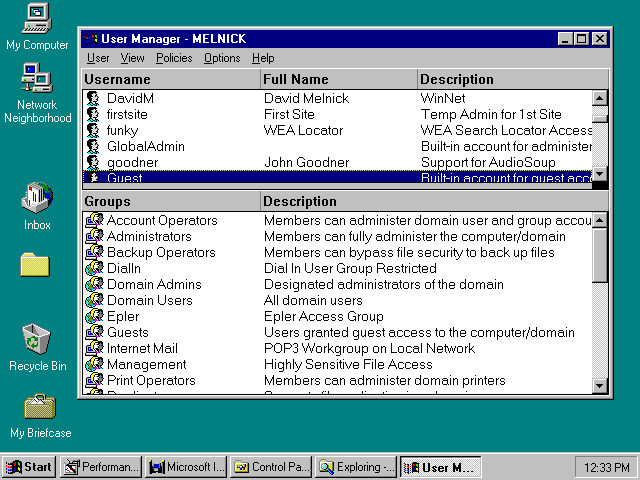Click the All domain users description
This screenshot has width=640, height=480.
point(313,300)
